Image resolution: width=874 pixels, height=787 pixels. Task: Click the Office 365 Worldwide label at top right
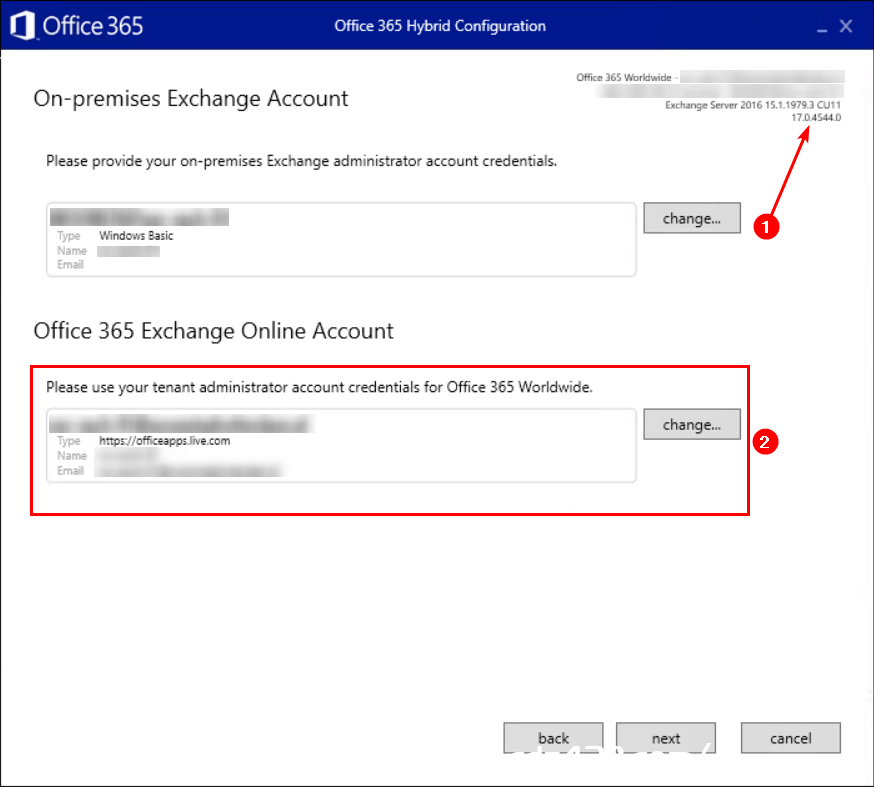point(624,77)
